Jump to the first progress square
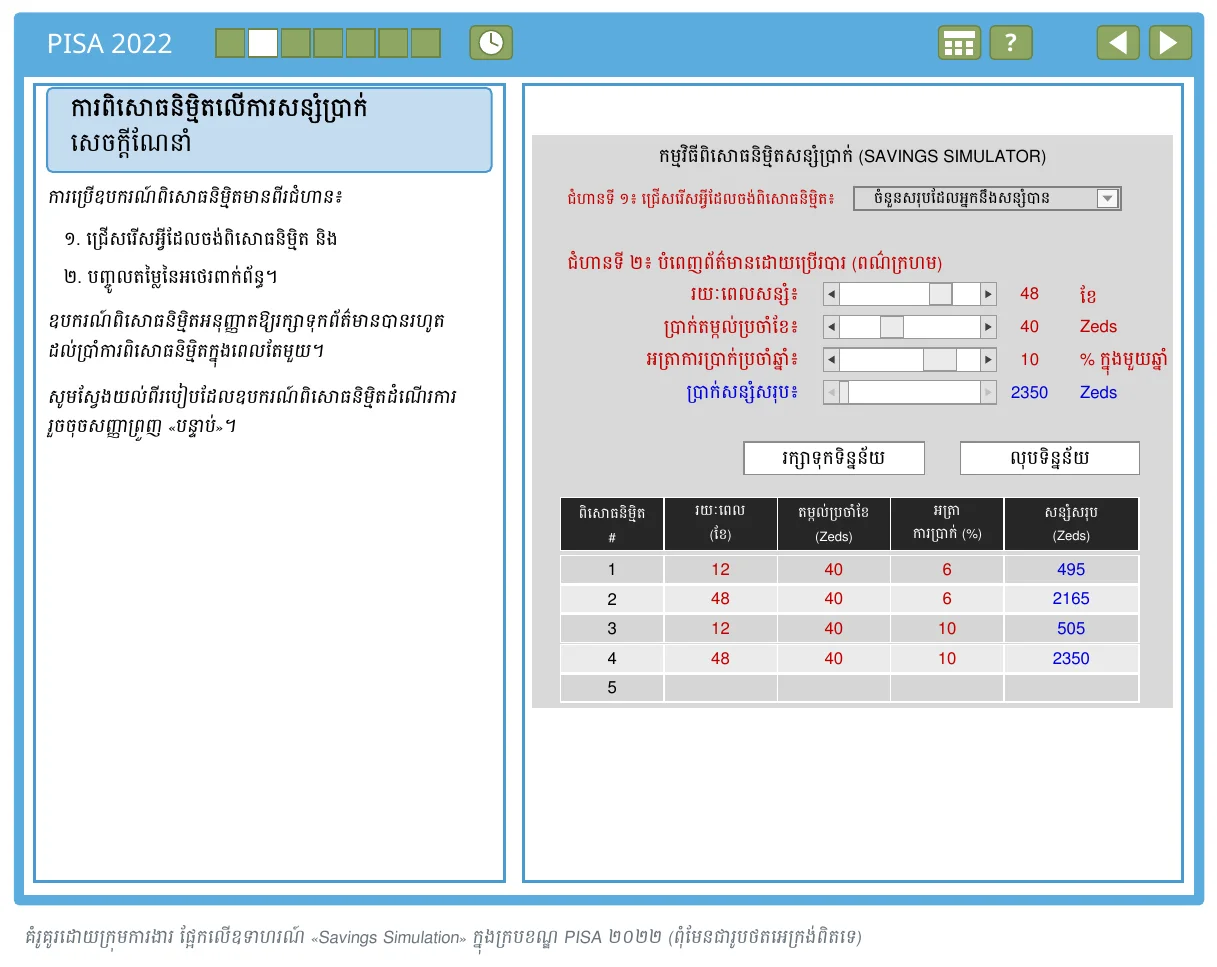1217x967 pixels. pos(230,43)
